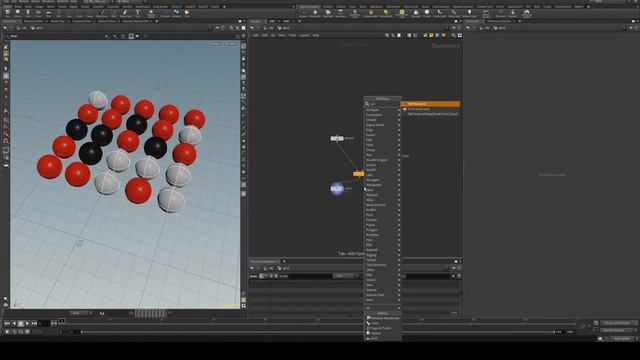This screenshot has width=640, height=360.
Task: Click geo1 in network editor path bar
Action: (283, 28)
